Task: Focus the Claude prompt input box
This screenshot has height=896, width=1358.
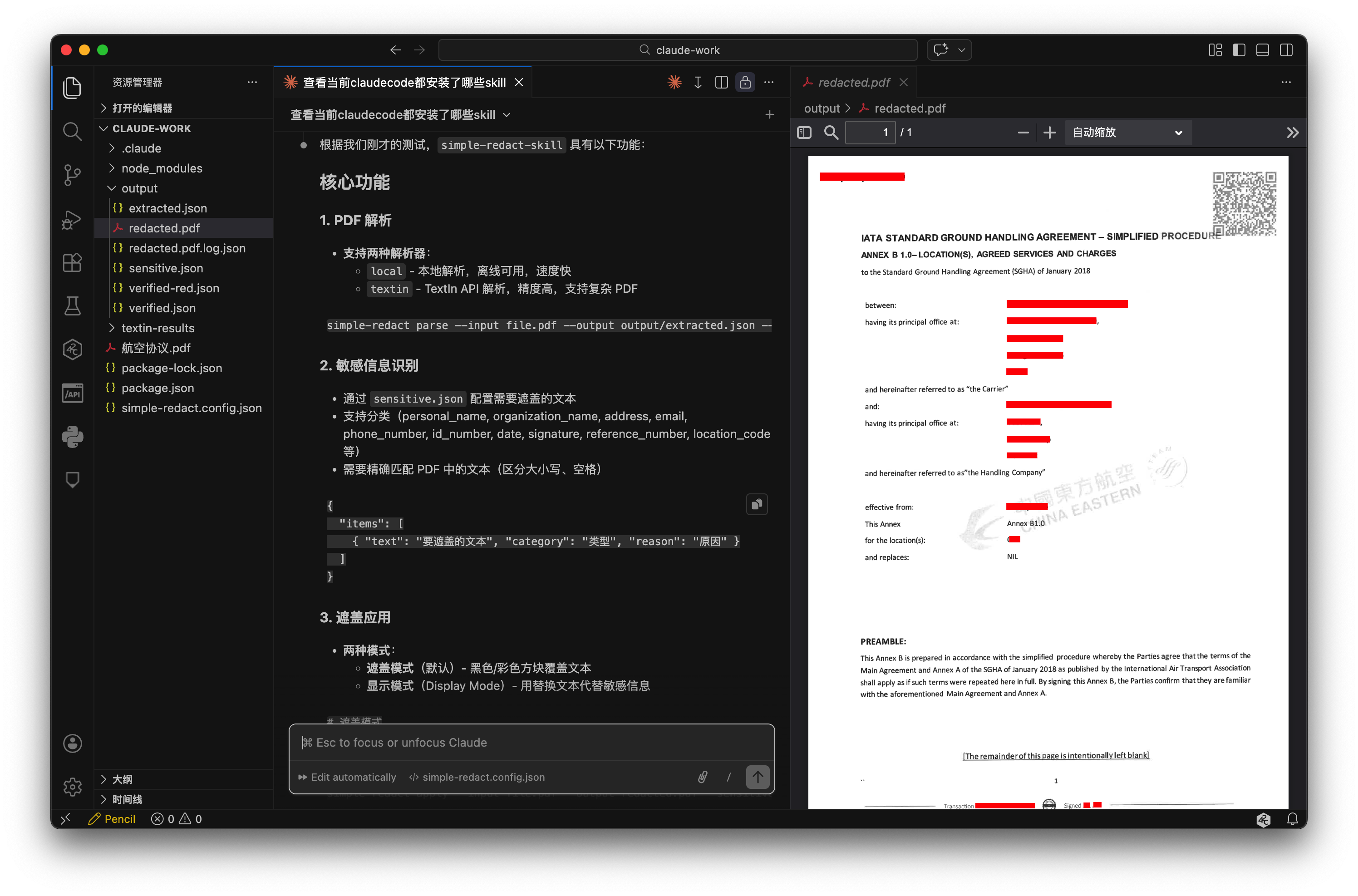Action: click(531, 742)
